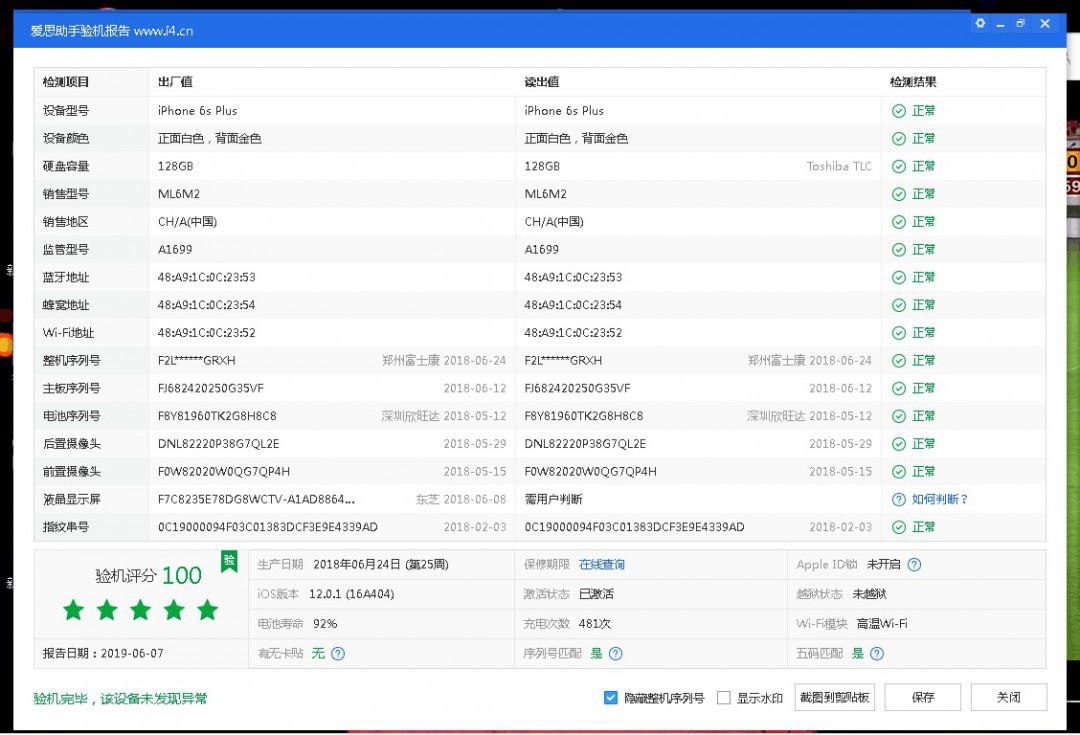Click the 验机评分 100 score

pos(148,575)
